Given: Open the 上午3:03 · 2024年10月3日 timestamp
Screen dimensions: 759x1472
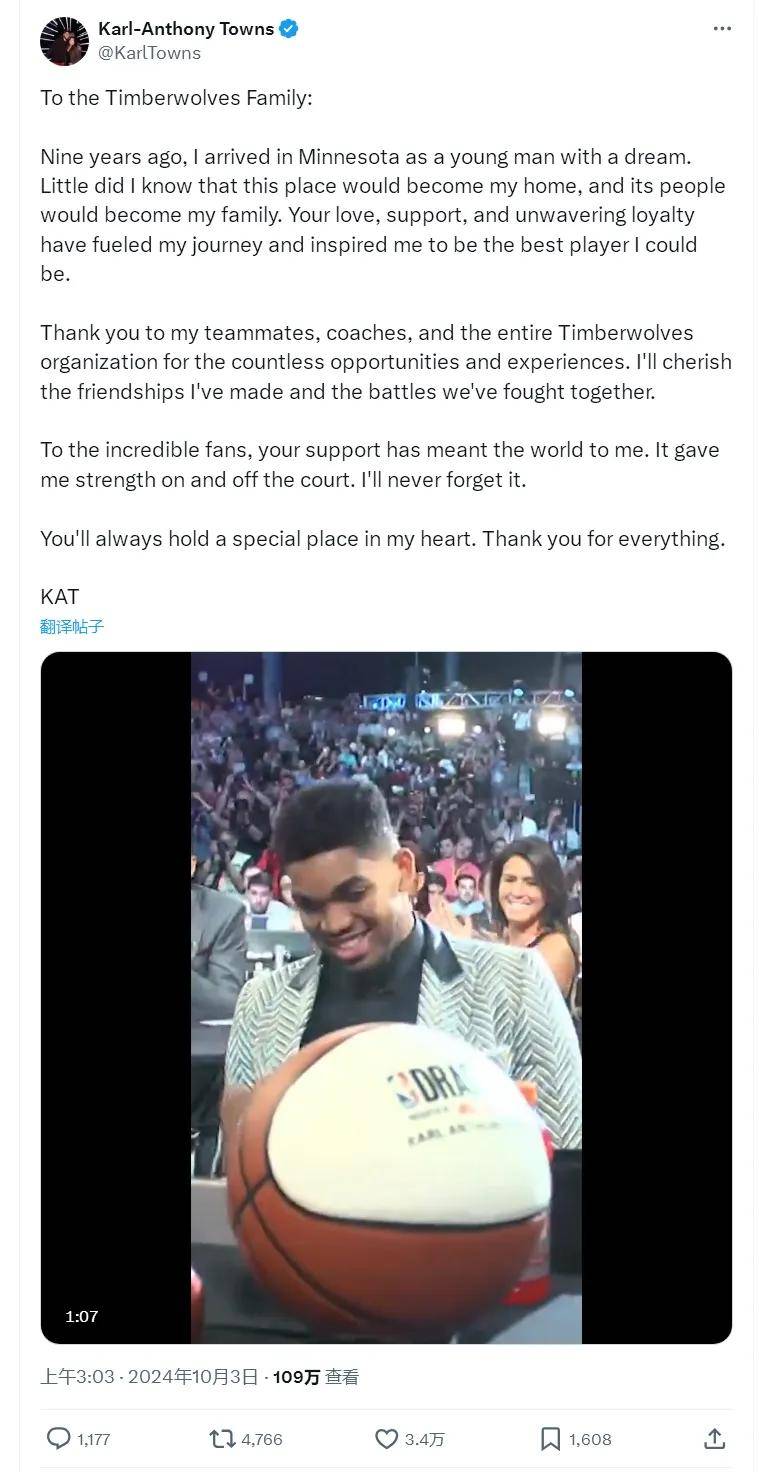Looking at the screenshot, I should pyautogui.click(x=149, y=1377).
